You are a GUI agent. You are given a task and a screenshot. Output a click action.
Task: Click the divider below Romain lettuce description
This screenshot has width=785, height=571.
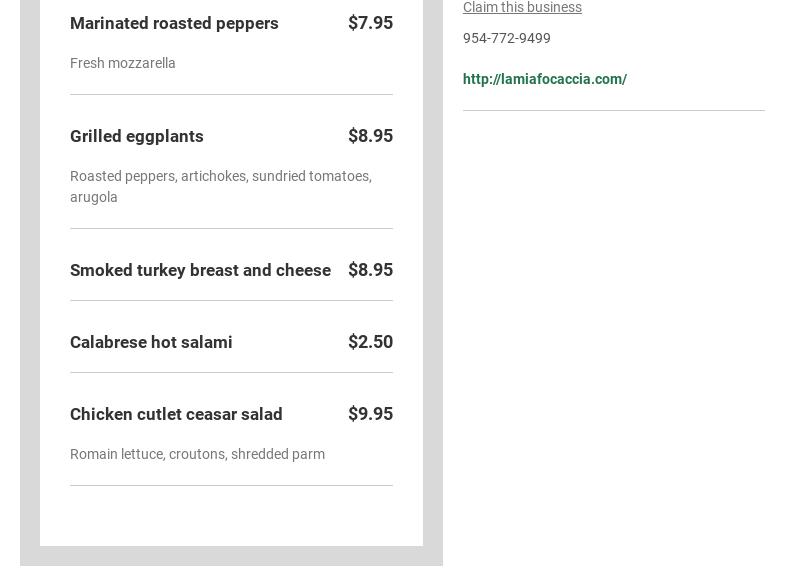click(x=231, y=485)
